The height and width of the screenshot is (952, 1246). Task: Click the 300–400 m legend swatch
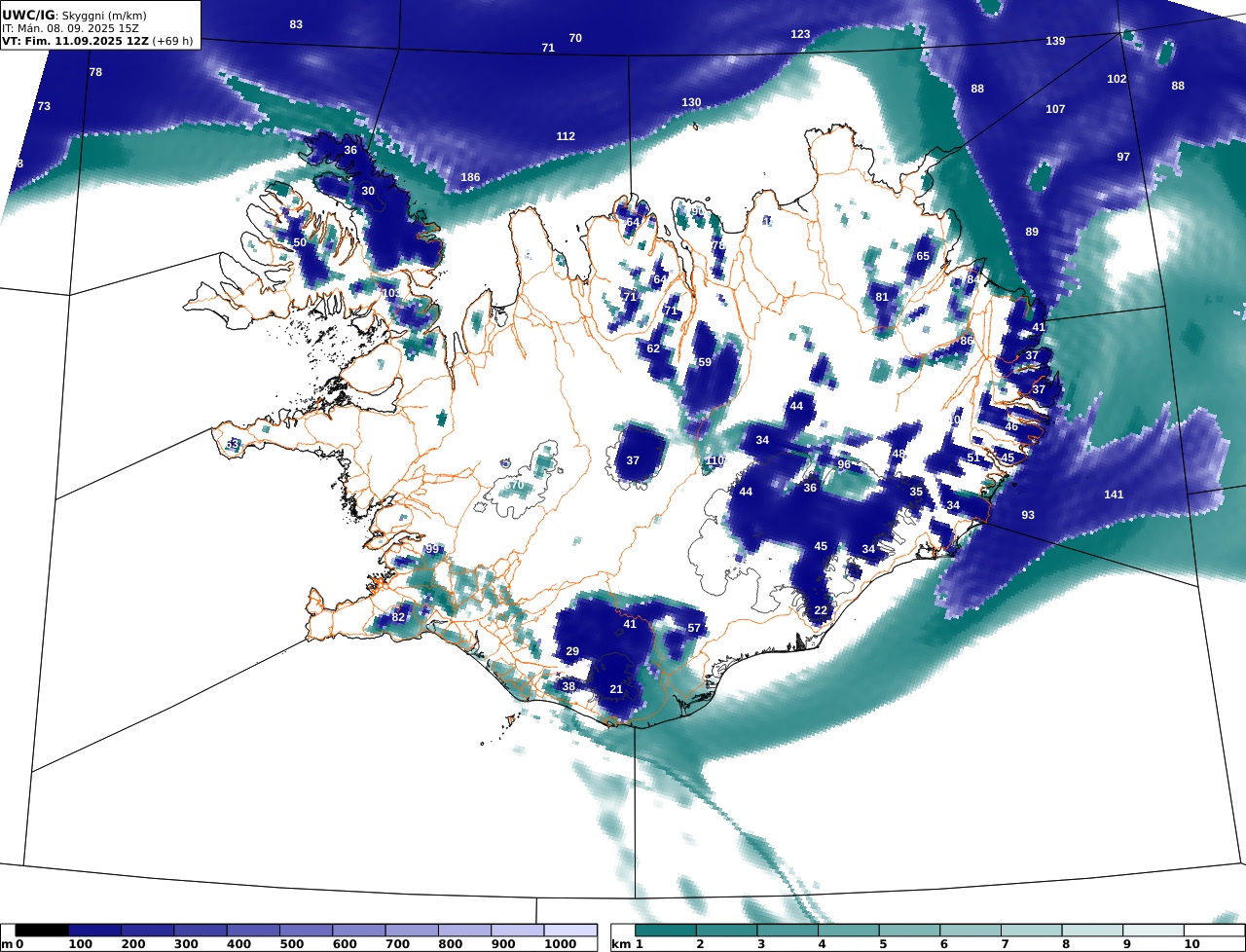pyautogui.click(x=200, y=931)
